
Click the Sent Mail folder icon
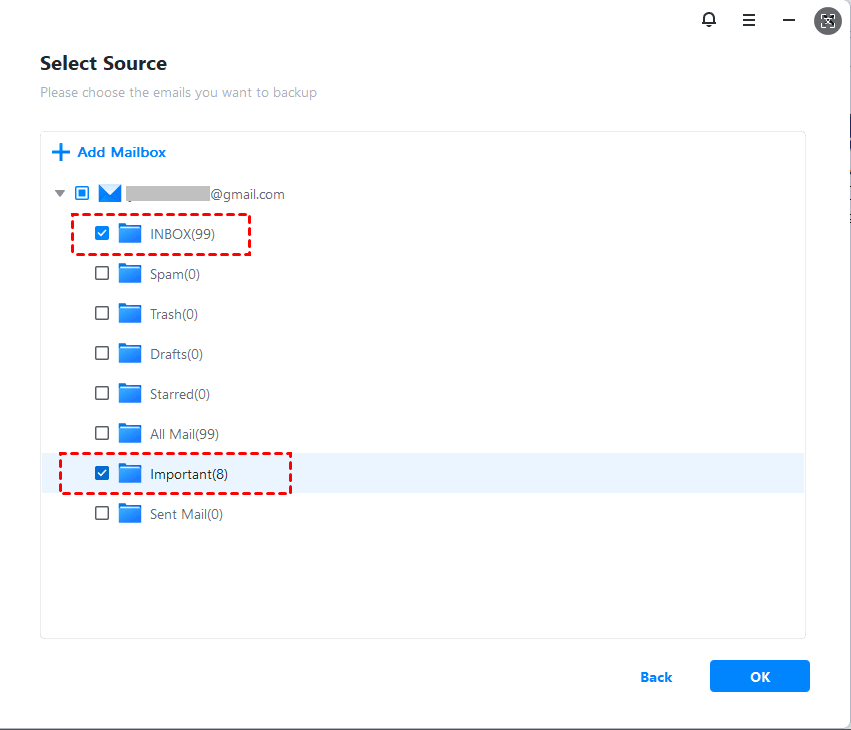pos(130,514)
